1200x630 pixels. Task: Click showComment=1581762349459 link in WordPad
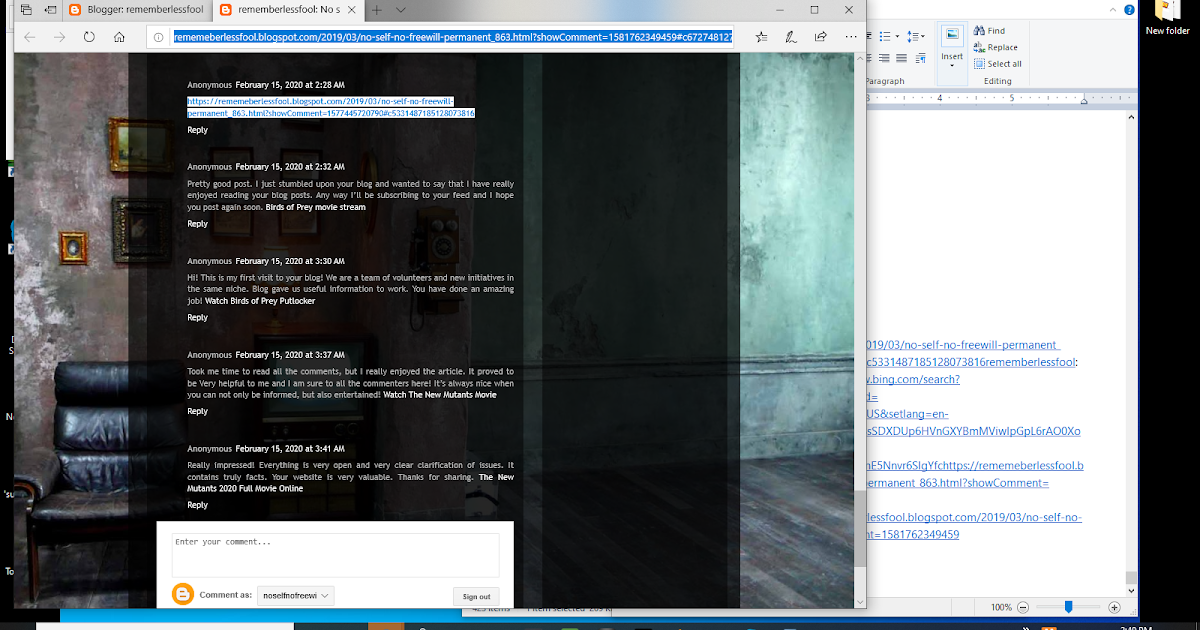[914, 534]
